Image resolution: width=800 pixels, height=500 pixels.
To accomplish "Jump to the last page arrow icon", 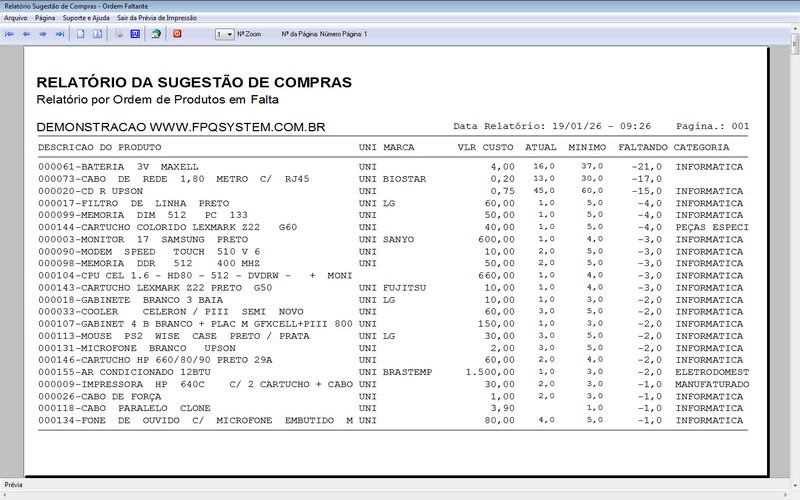I will coord(60,34).
